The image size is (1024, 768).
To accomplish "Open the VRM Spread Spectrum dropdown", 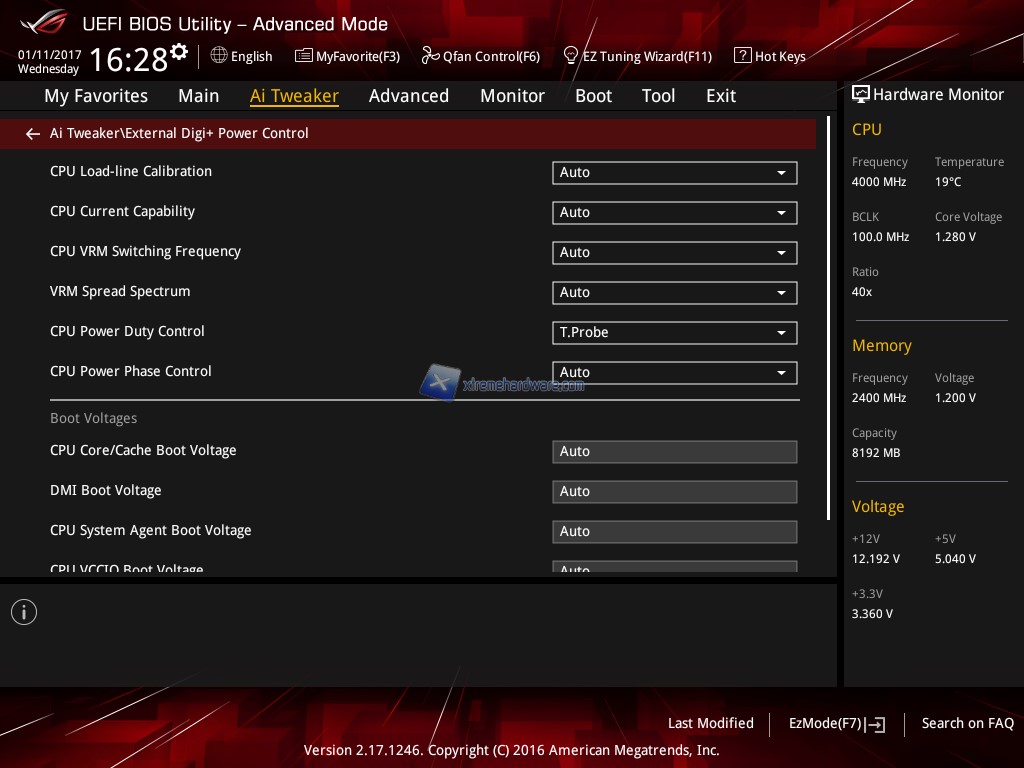I will point(674,292).
